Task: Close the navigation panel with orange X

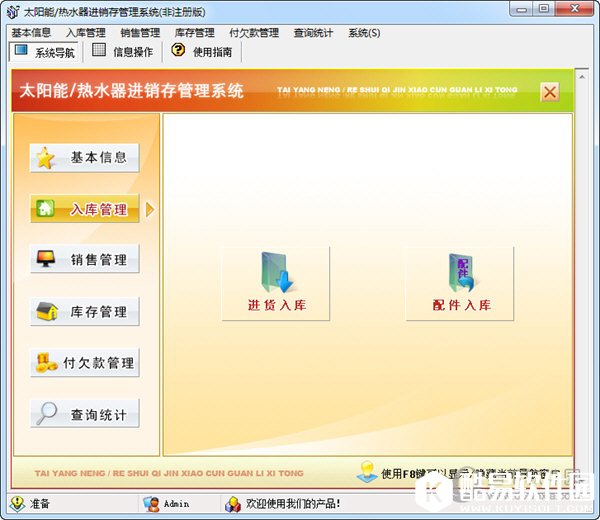Action: click(x=550, y=92)
